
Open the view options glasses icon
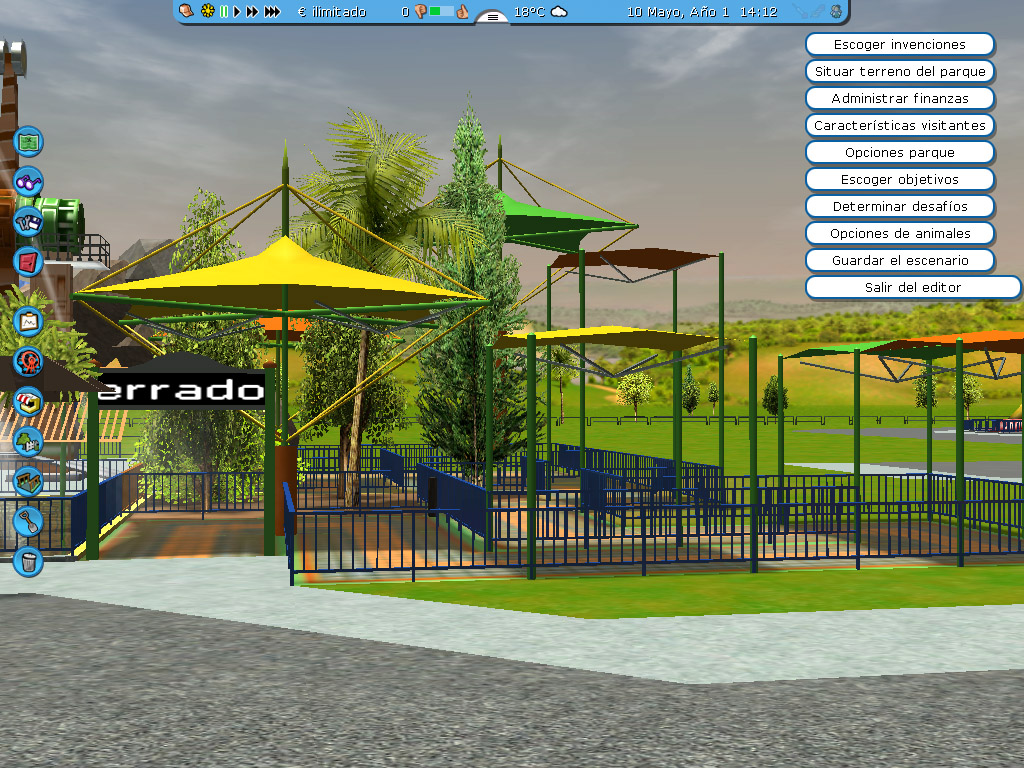(x=29, y=182)
